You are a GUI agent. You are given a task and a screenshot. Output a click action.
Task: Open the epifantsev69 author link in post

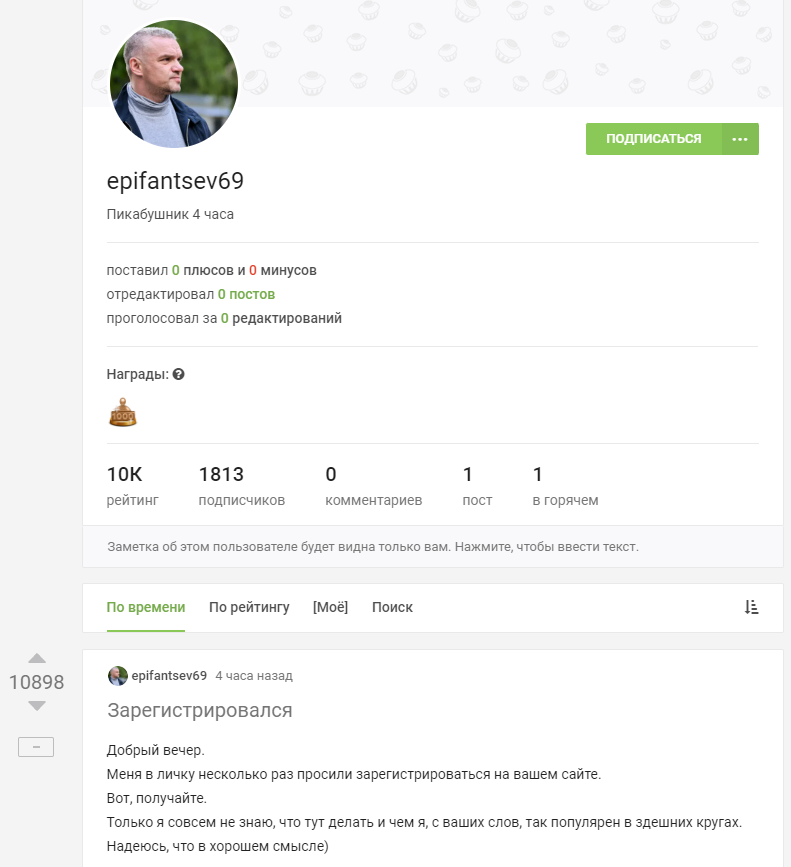click(x=169, y=676)
